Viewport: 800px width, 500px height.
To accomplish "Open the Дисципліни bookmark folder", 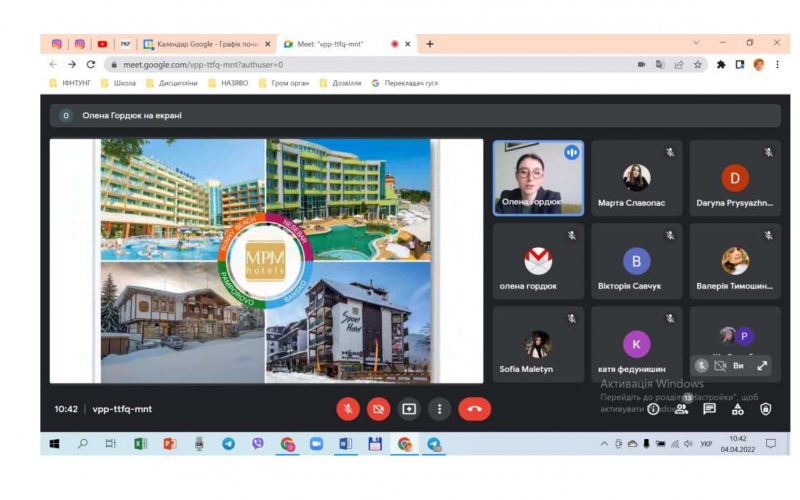I will (172, 83).
